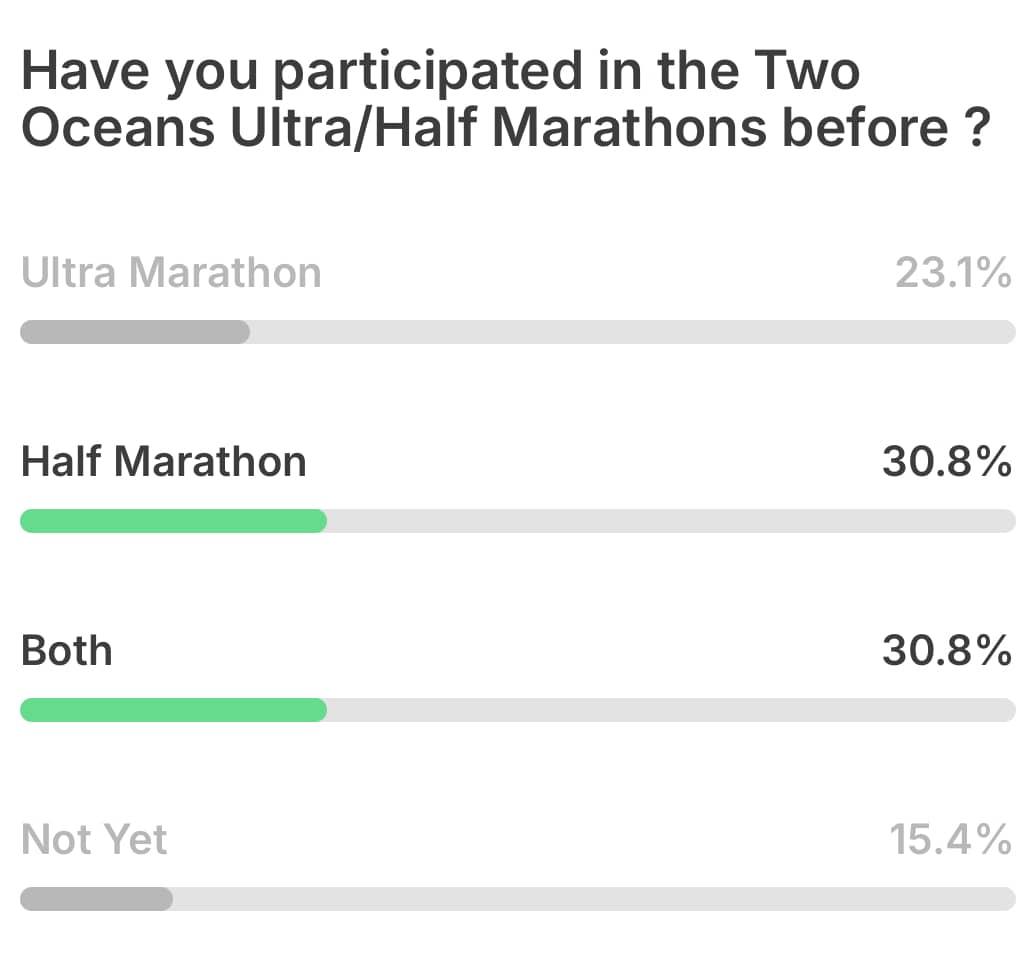Click the 30.8% value beside Half Marathon

[x=947, y=461]
